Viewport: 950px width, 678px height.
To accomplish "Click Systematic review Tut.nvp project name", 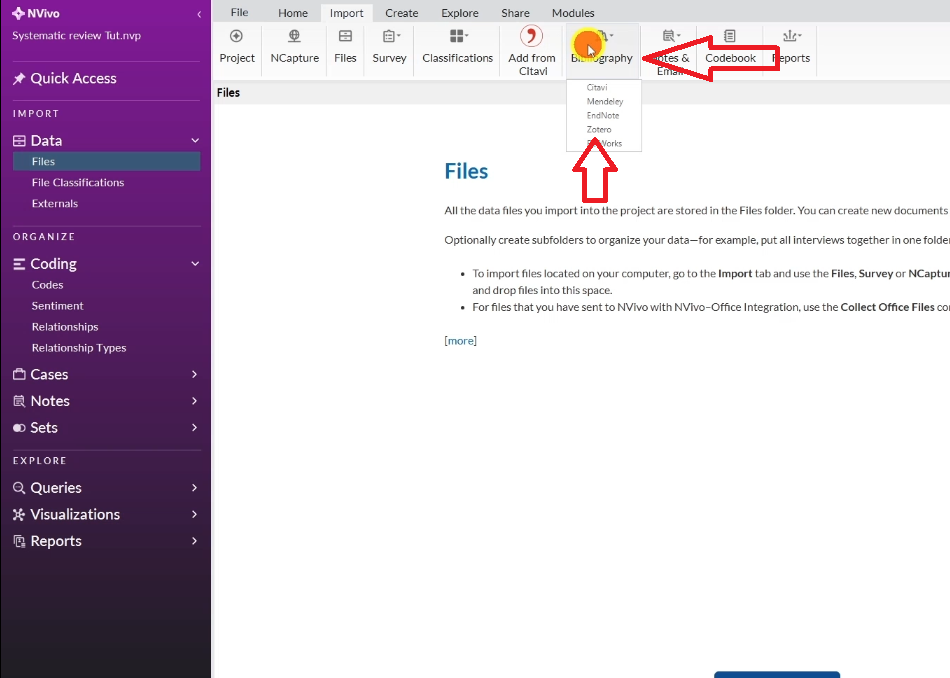I will click(76, 36).
